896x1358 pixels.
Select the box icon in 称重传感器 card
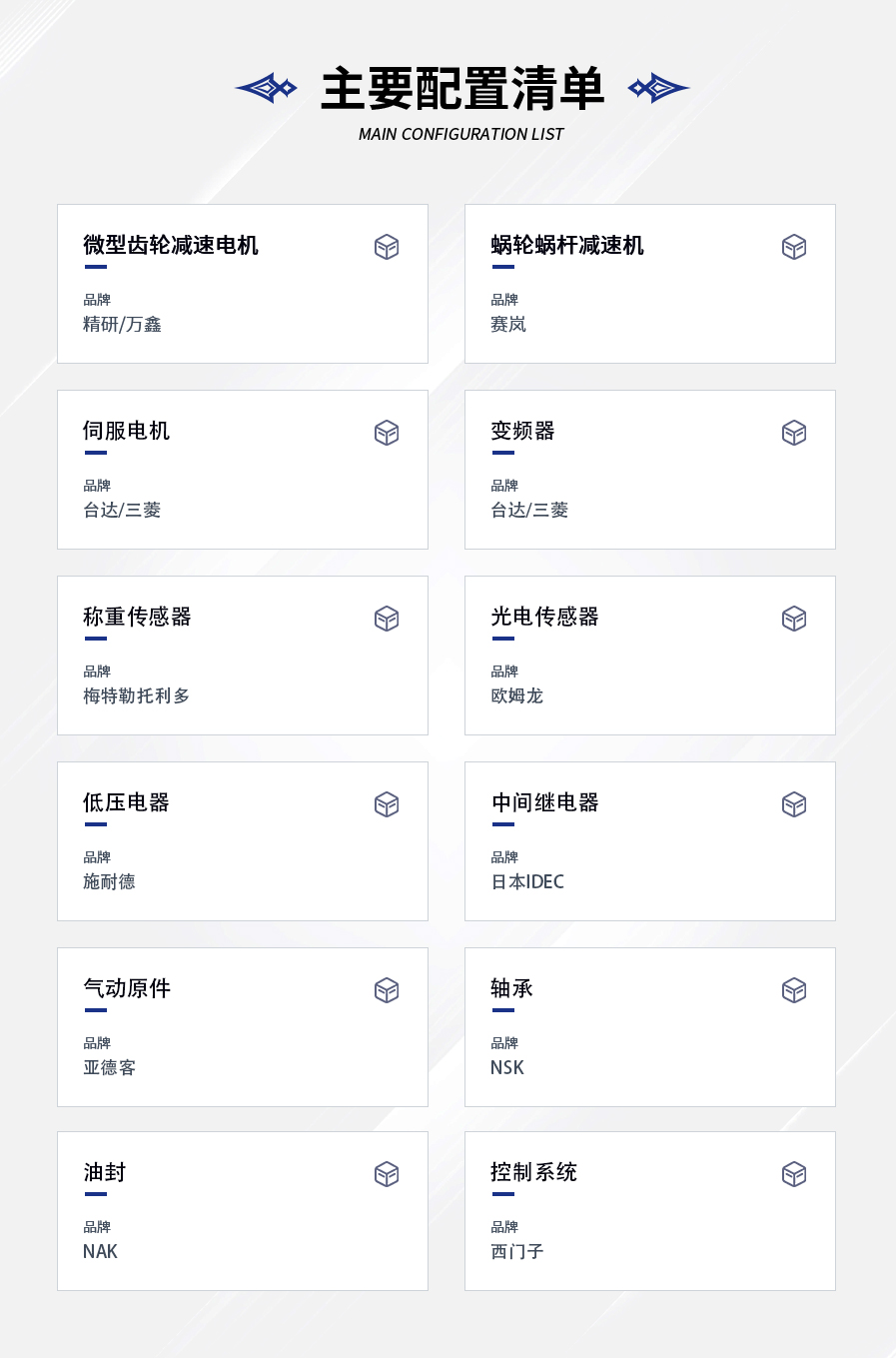pos(387,619)
